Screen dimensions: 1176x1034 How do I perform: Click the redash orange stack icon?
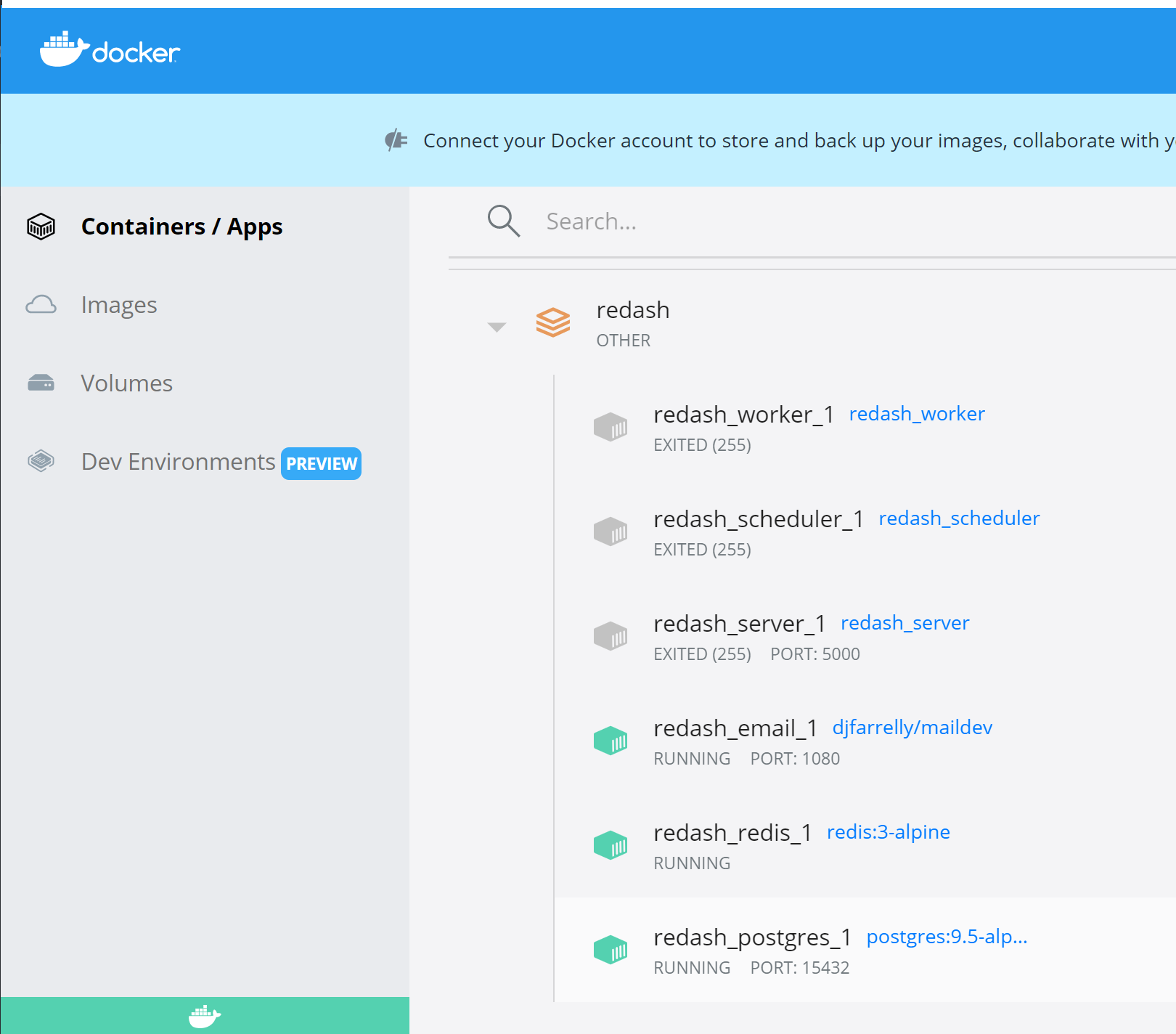(x=553, y=322)
